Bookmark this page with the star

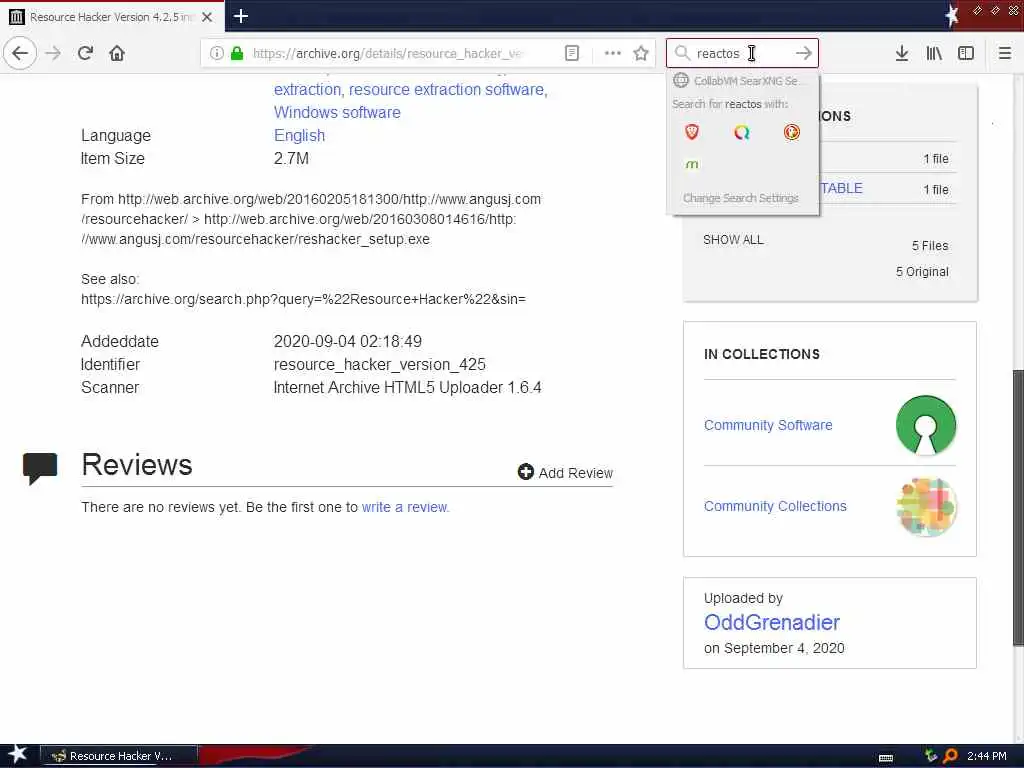point(641,53)
